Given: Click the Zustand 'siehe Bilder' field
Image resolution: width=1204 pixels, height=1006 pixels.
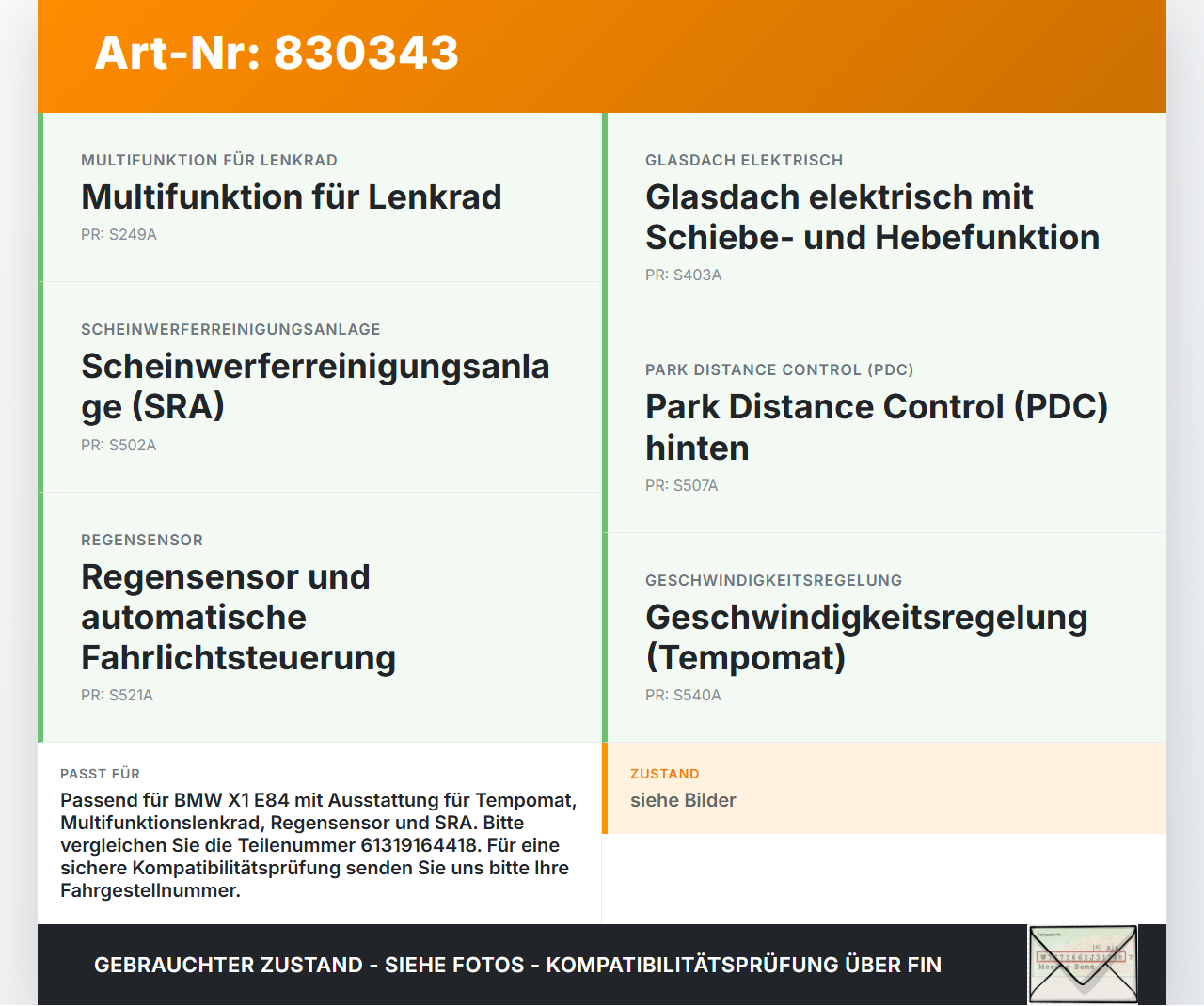Looking at the screenshot, I should click(x=683, y=800).
